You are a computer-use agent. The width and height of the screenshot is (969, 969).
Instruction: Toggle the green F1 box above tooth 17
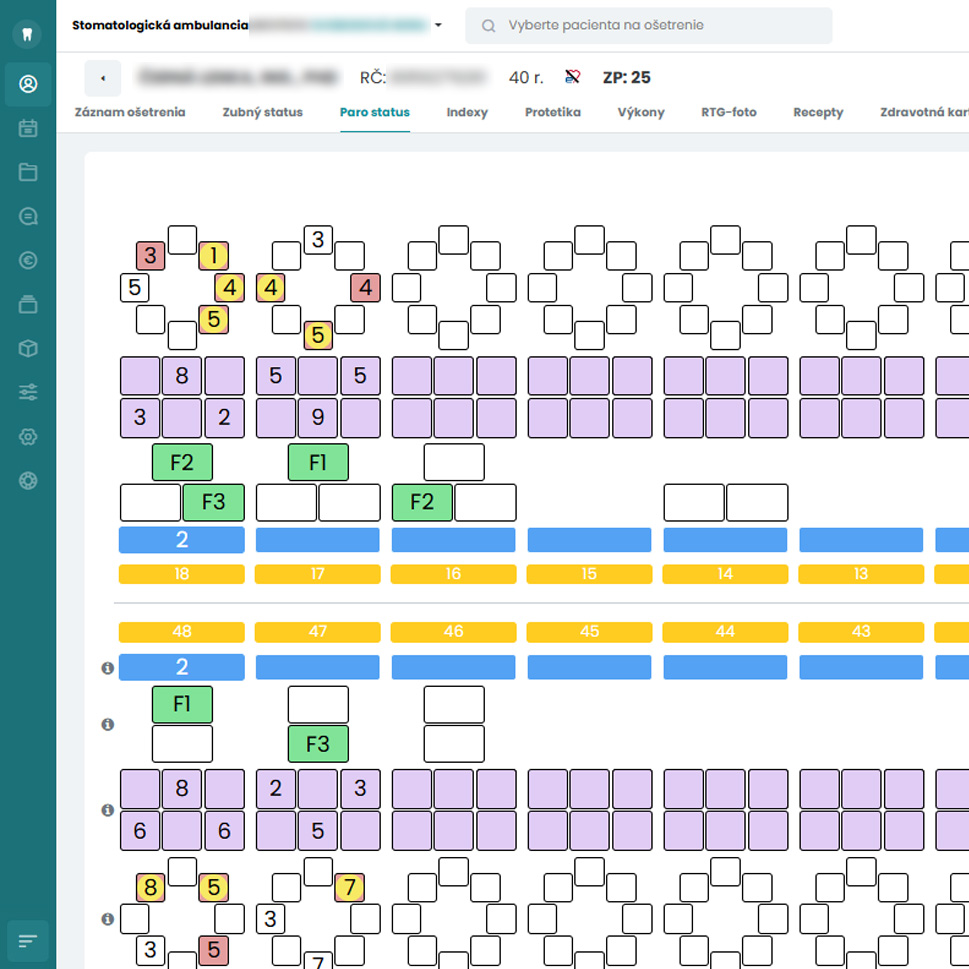(318, 463)
